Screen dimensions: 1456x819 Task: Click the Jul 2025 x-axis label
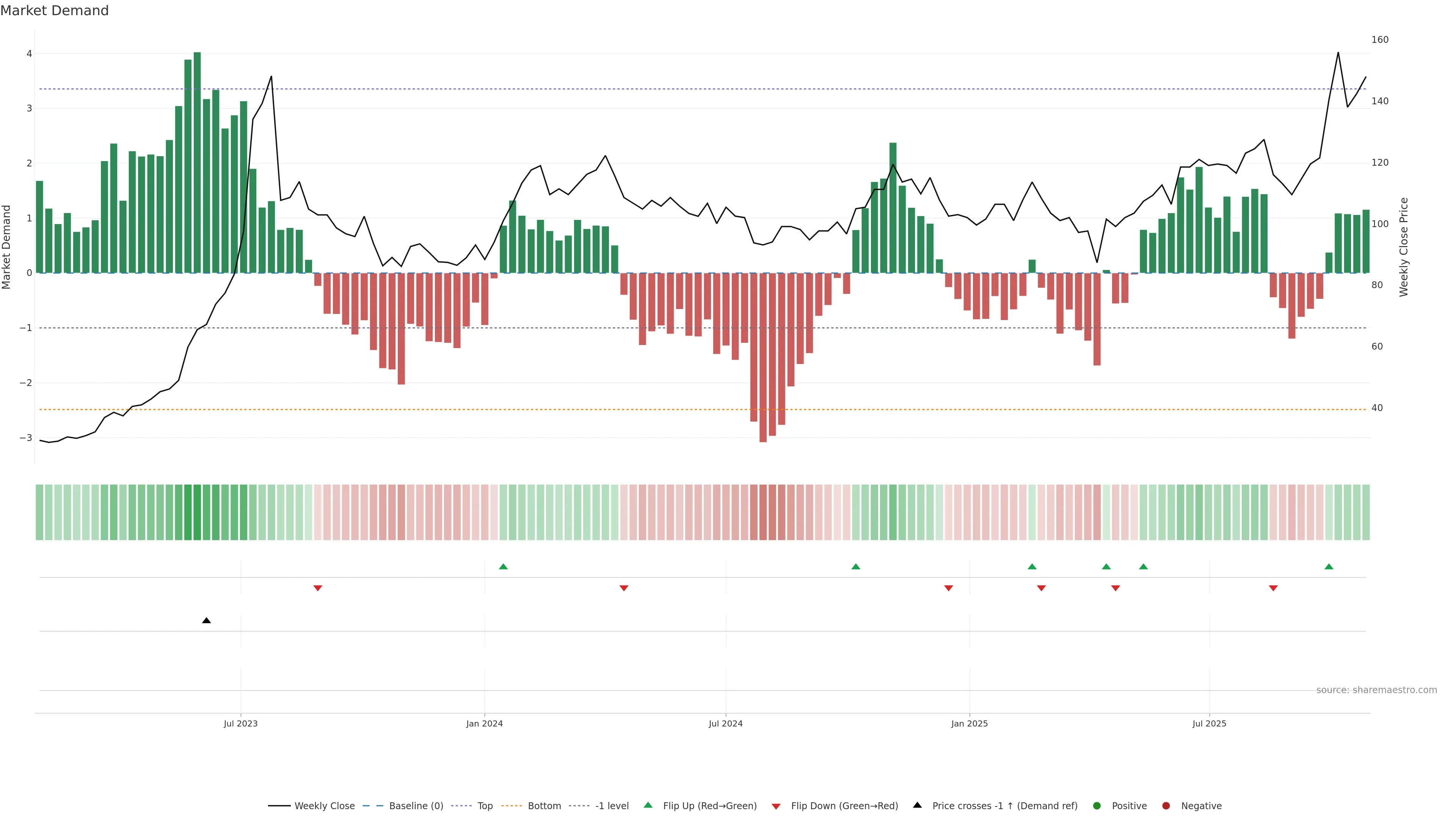[x=1209, y=723]
